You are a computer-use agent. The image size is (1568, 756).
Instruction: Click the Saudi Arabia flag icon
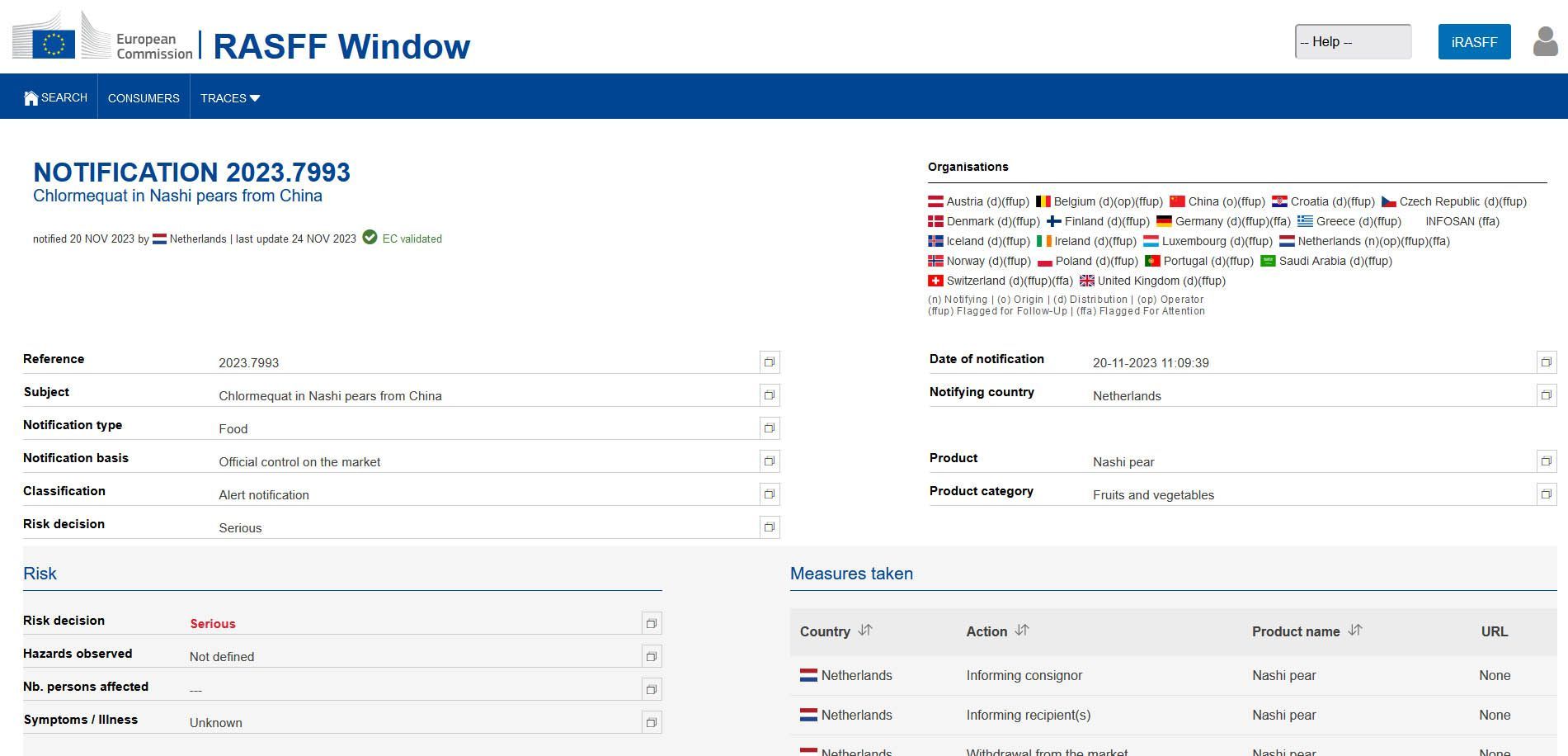1268,261
